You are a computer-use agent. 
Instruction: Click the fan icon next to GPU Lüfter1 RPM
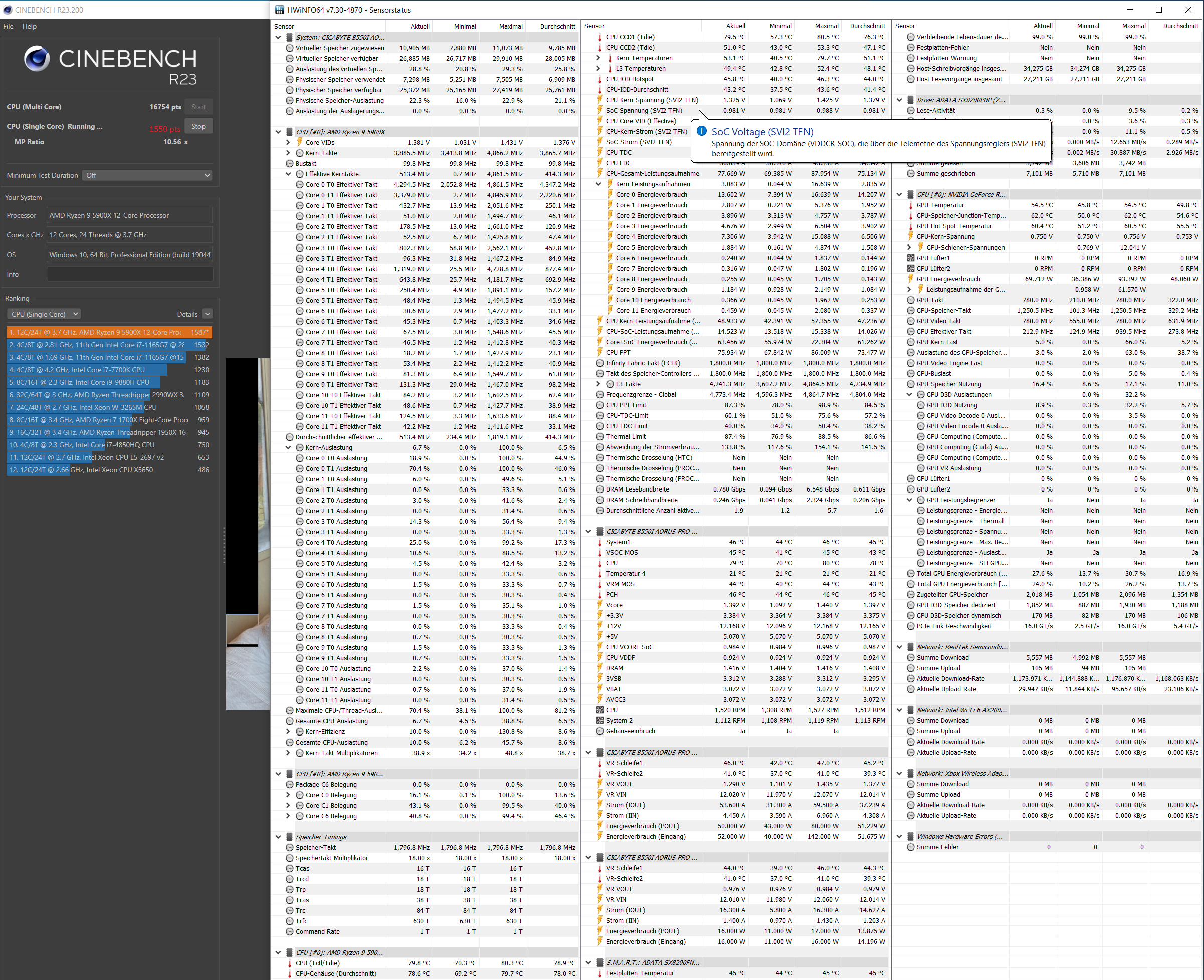point(910,258)
